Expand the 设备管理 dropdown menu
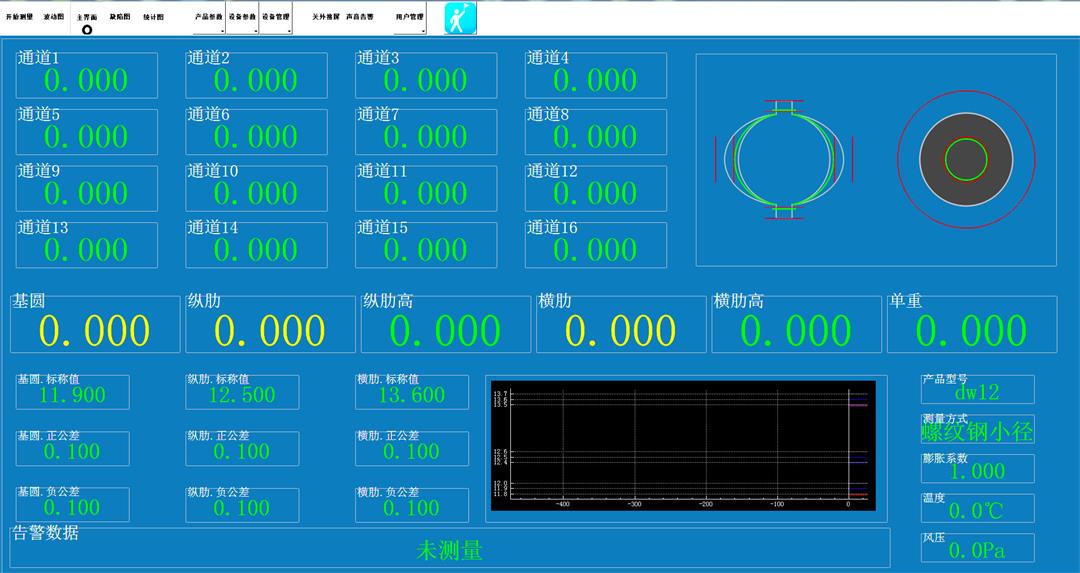 pos(276,18)
